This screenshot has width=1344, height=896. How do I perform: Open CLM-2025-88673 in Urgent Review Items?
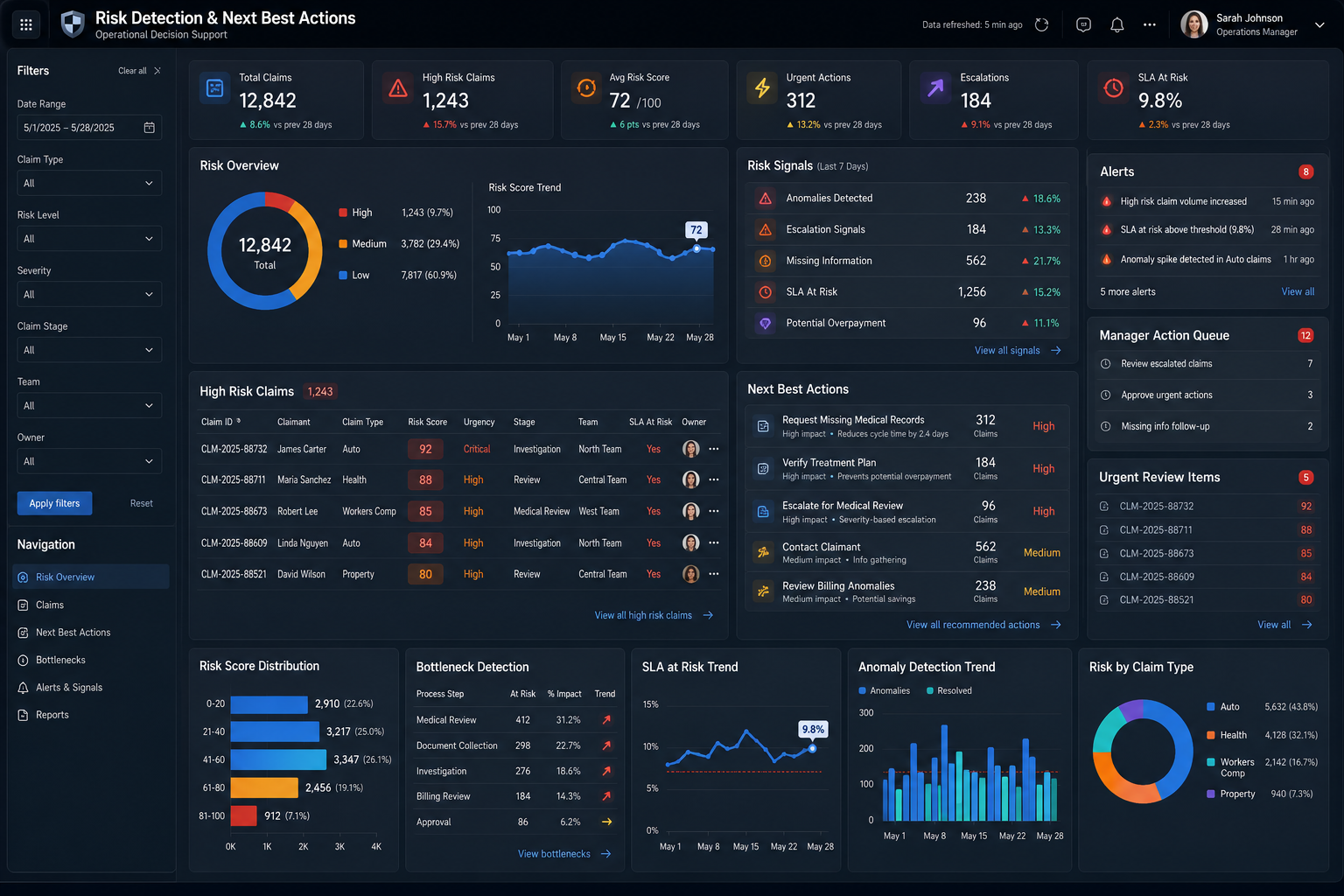click(1207, 553)
